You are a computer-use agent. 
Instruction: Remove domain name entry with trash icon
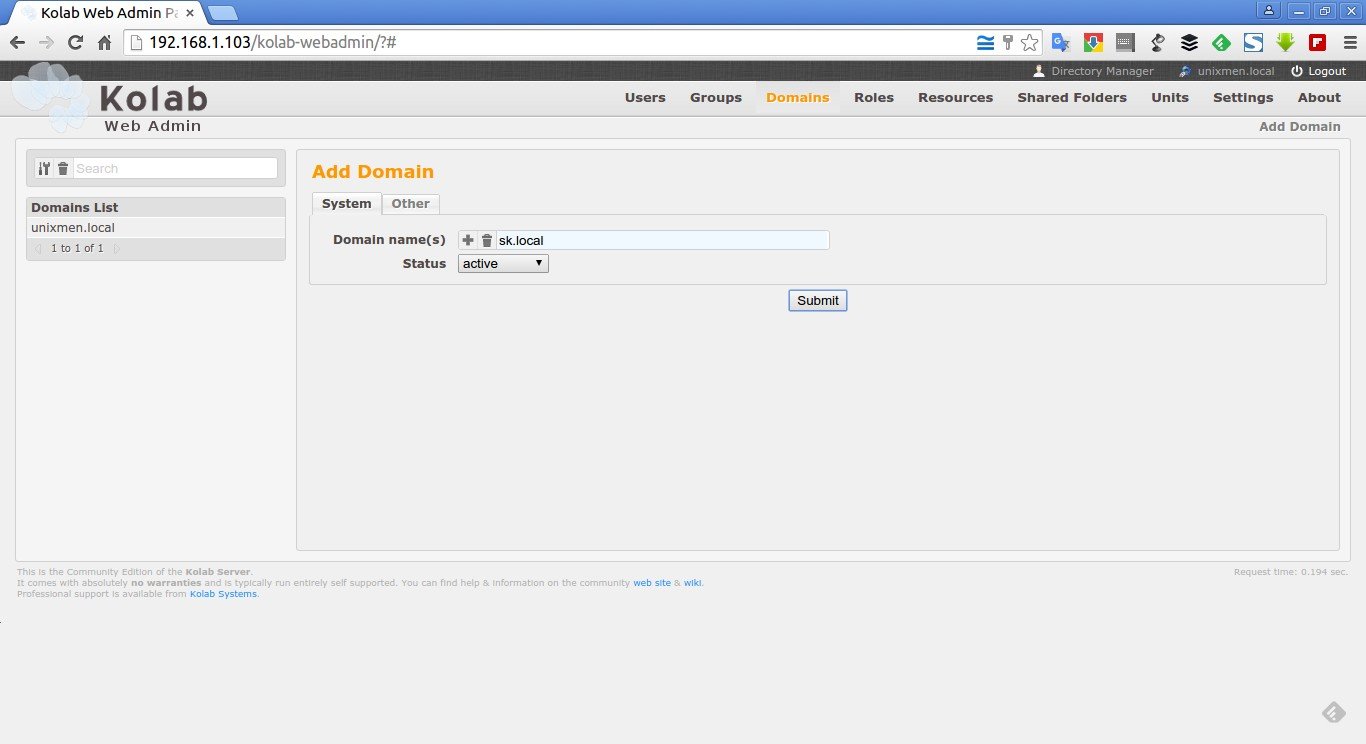pyautogui.click(x=487, y=240)
